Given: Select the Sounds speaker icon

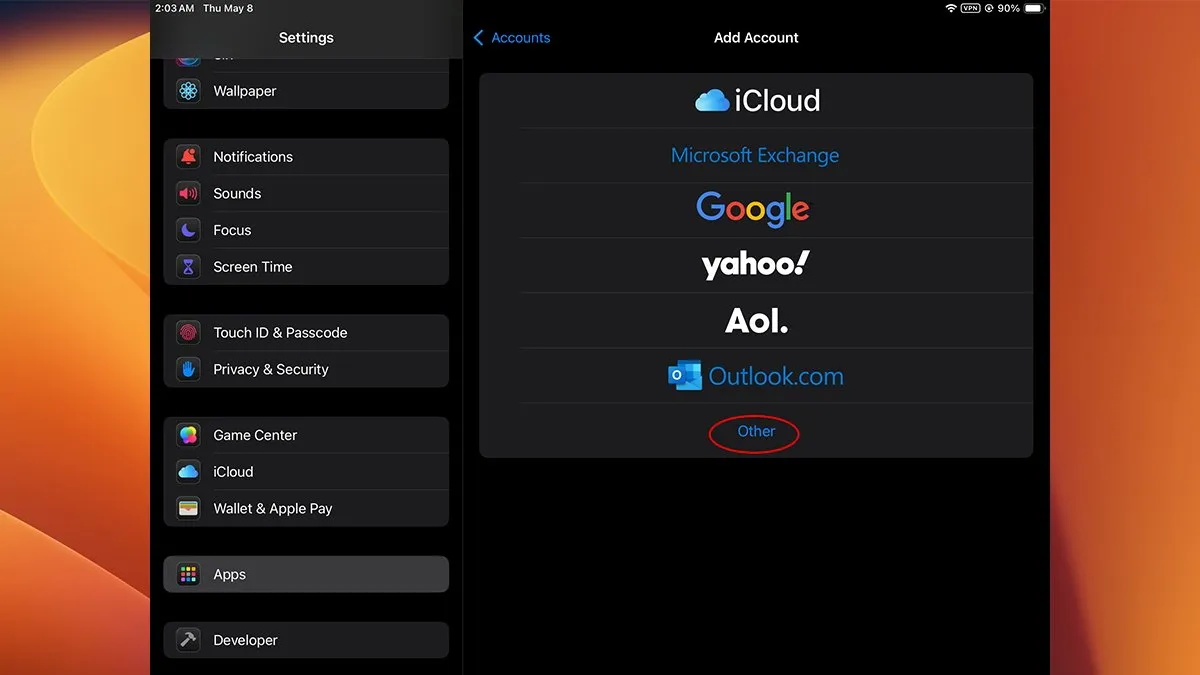Looking at the screenshot, I should click(188, 193).
